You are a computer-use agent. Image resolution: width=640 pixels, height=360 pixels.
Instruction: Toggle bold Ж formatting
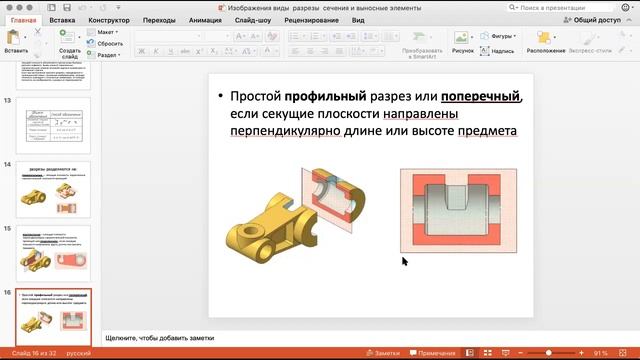pyautogui.click(x=142, y=51)
